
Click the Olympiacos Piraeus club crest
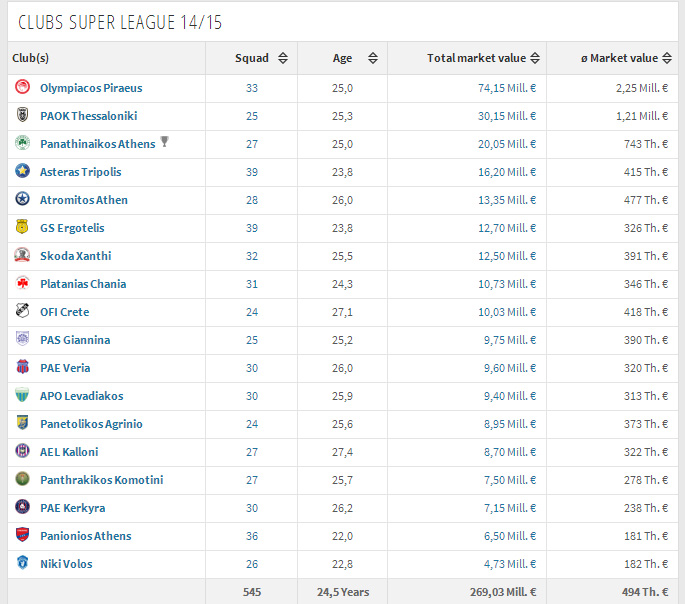pos(22,87)
